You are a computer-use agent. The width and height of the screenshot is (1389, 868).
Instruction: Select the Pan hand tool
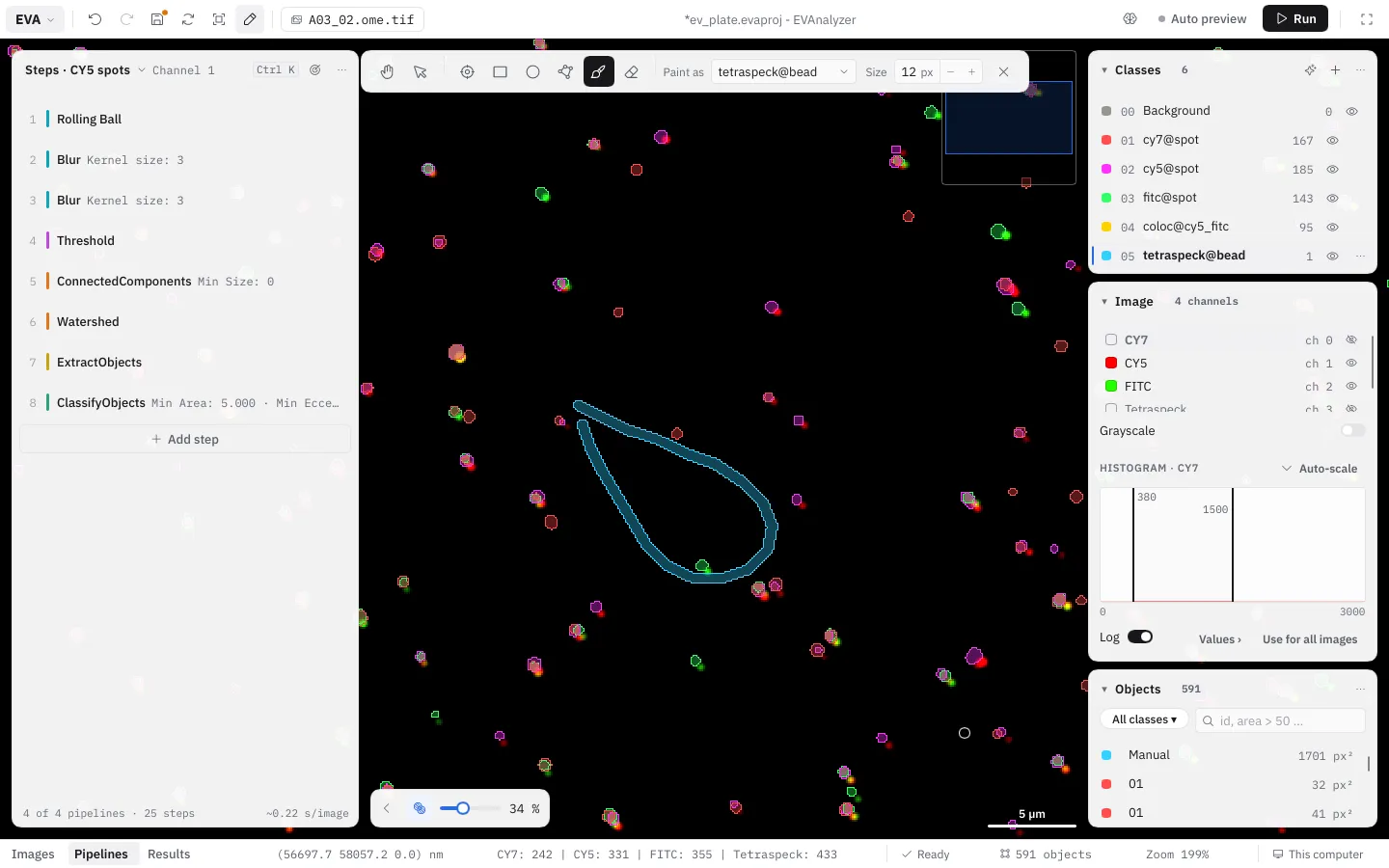tap(387, 72)
